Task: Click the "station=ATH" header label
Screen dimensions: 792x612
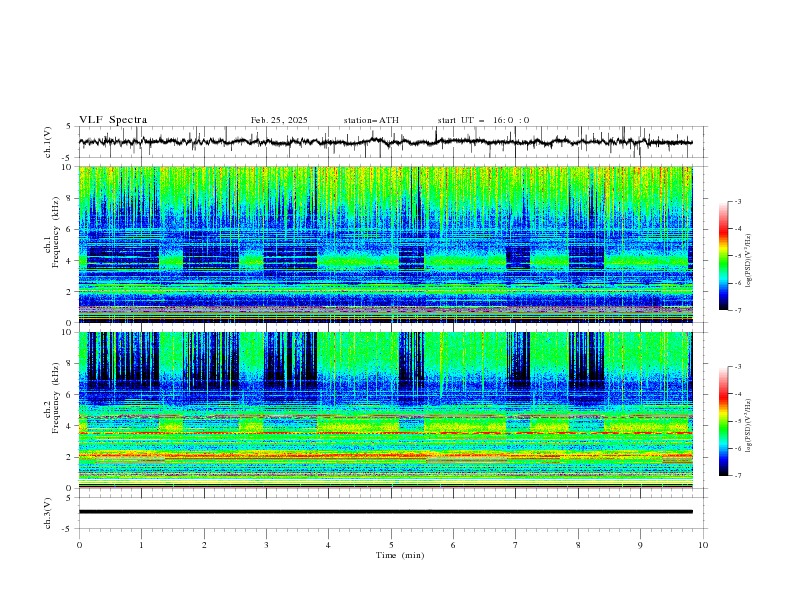Action: click(x=371, y=120)
